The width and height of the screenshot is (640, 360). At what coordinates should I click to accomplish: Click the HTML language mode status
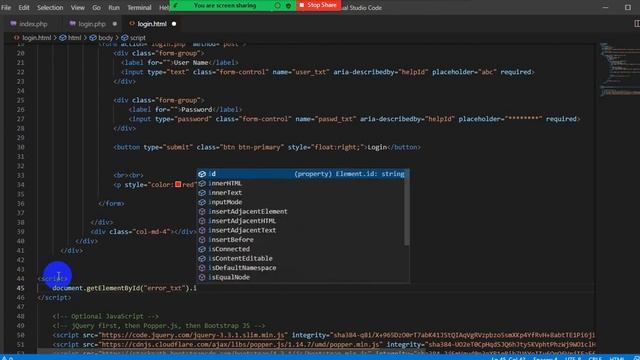pyautogui.click(x=616, y=358)
